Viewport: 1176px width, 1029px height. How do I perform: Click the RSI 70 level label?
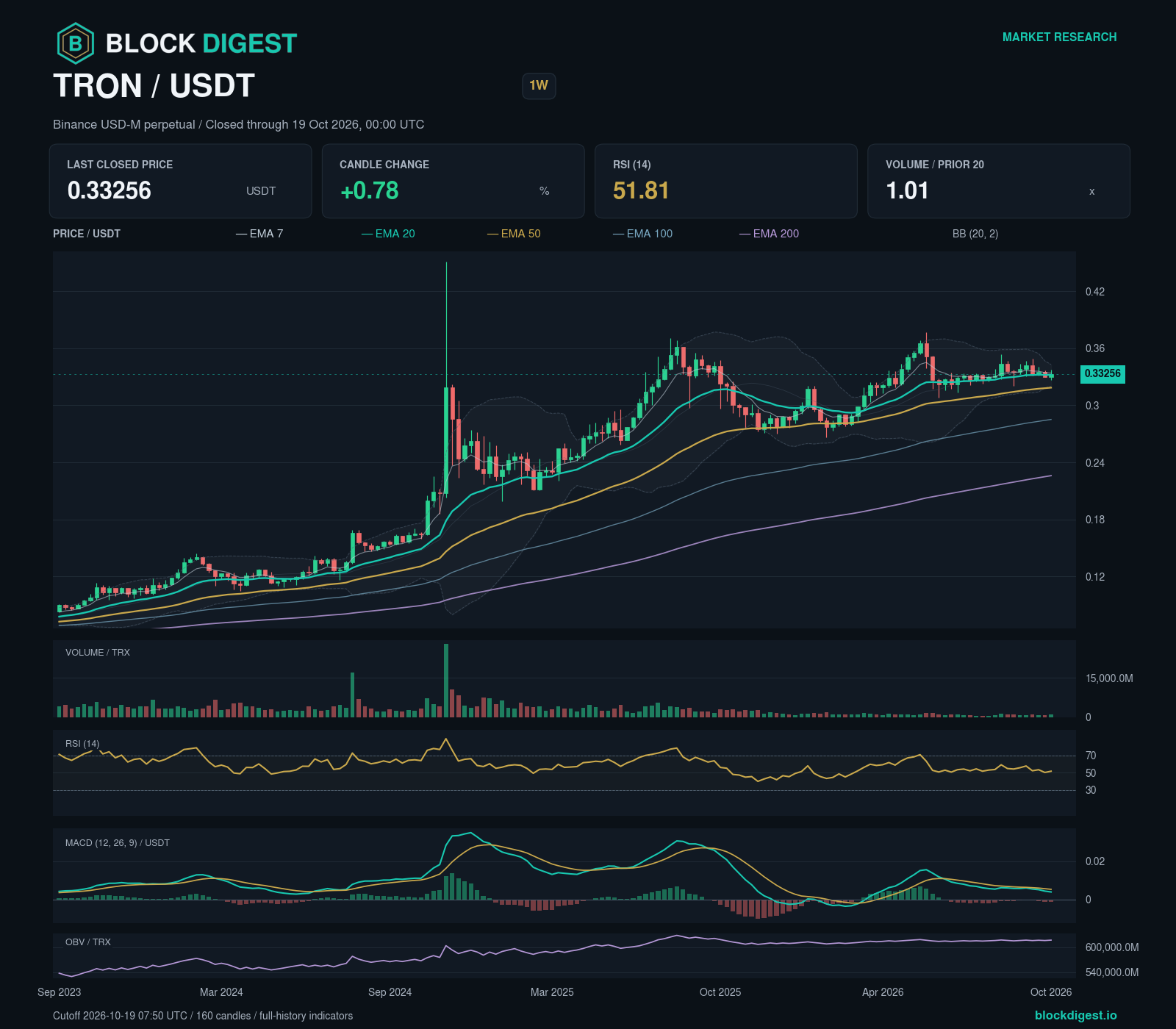[x=1091, y=756]
